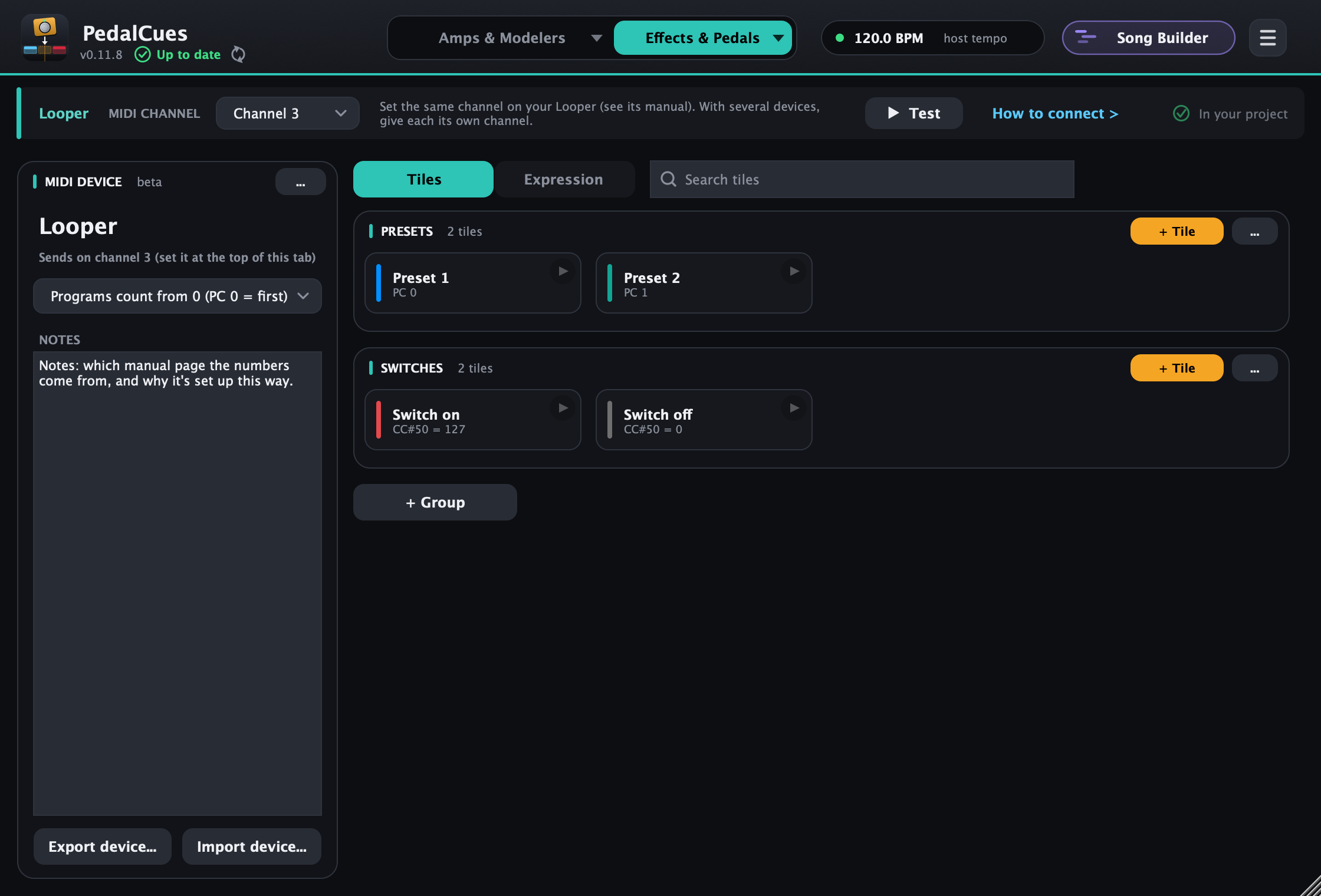Click Import device button
1321x896 pixels.
coord(252,846)
